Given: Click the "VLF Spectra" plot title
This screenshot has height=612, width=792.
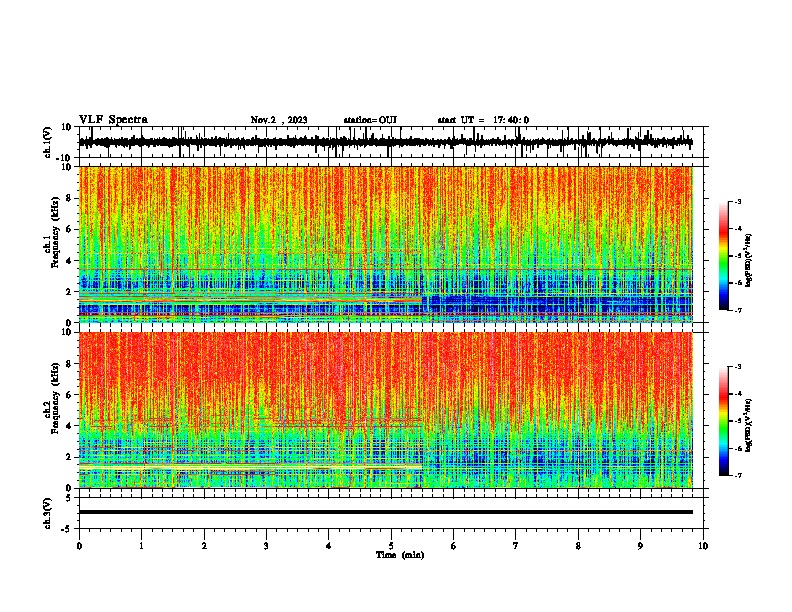Looking at the screenshot, I should coord(113,120).
